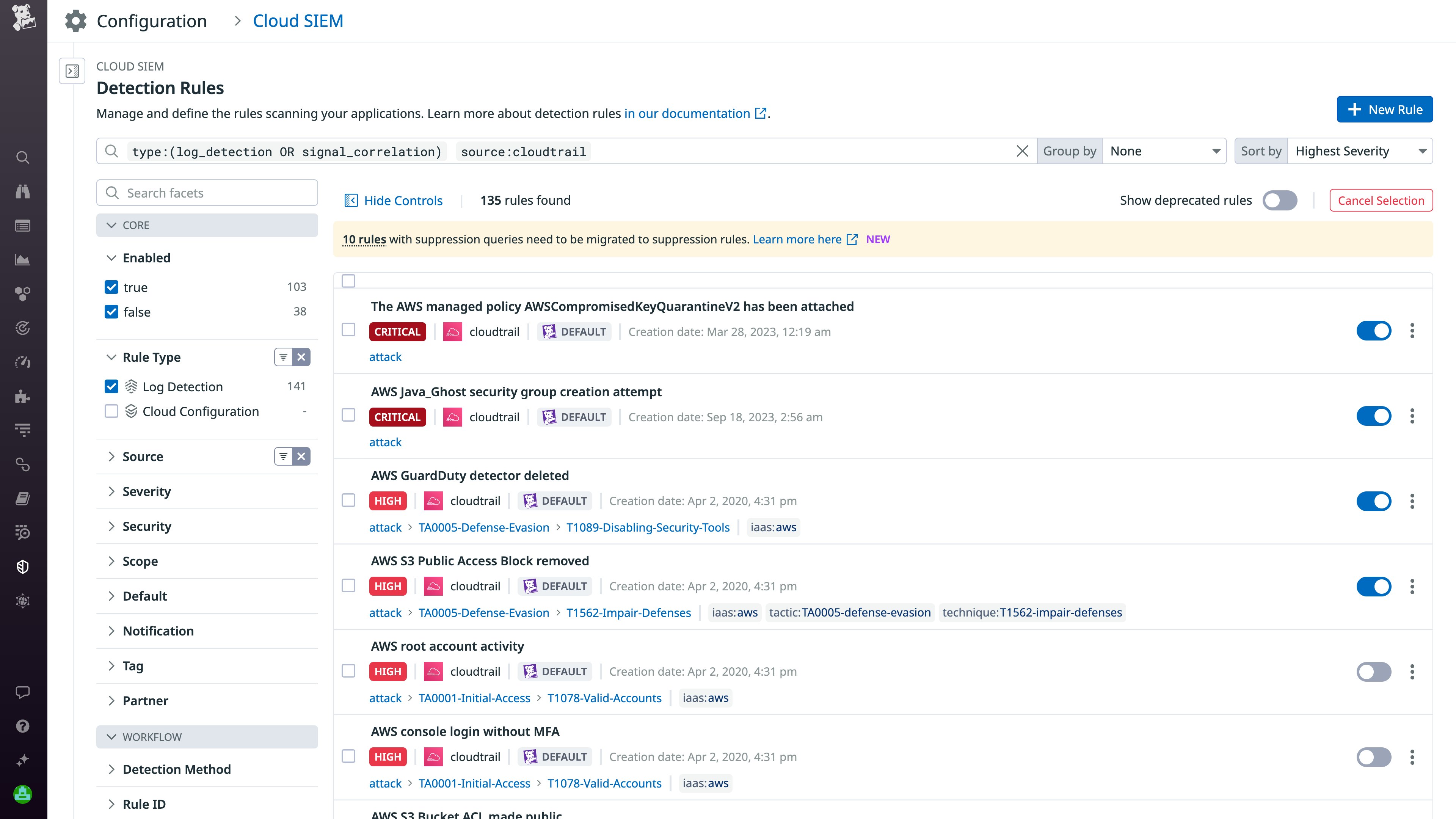Image resolution: width=1456 pixels, height=819 pixels.
Task: Select the Watchdog binoculars icon in the sidebar
Action: tap(23, 191)
